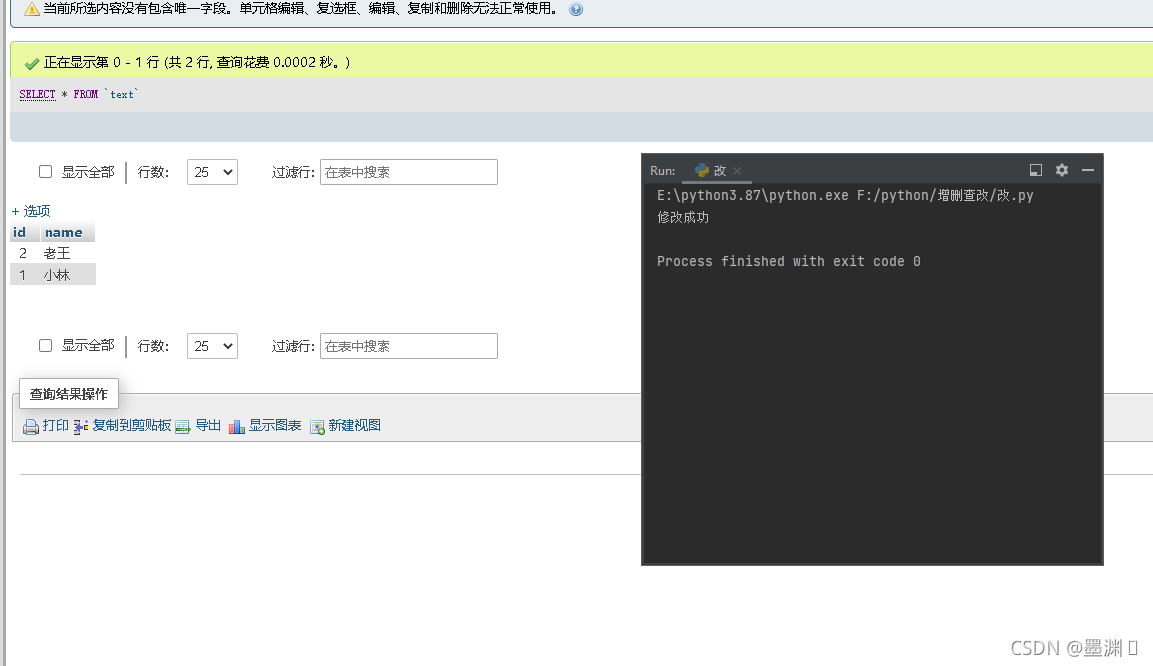Image resolution: width=1153 pixels, height=666 pixels.
Task: Click the blue help icon in the warning bar
Action: (x=576, y=9)
